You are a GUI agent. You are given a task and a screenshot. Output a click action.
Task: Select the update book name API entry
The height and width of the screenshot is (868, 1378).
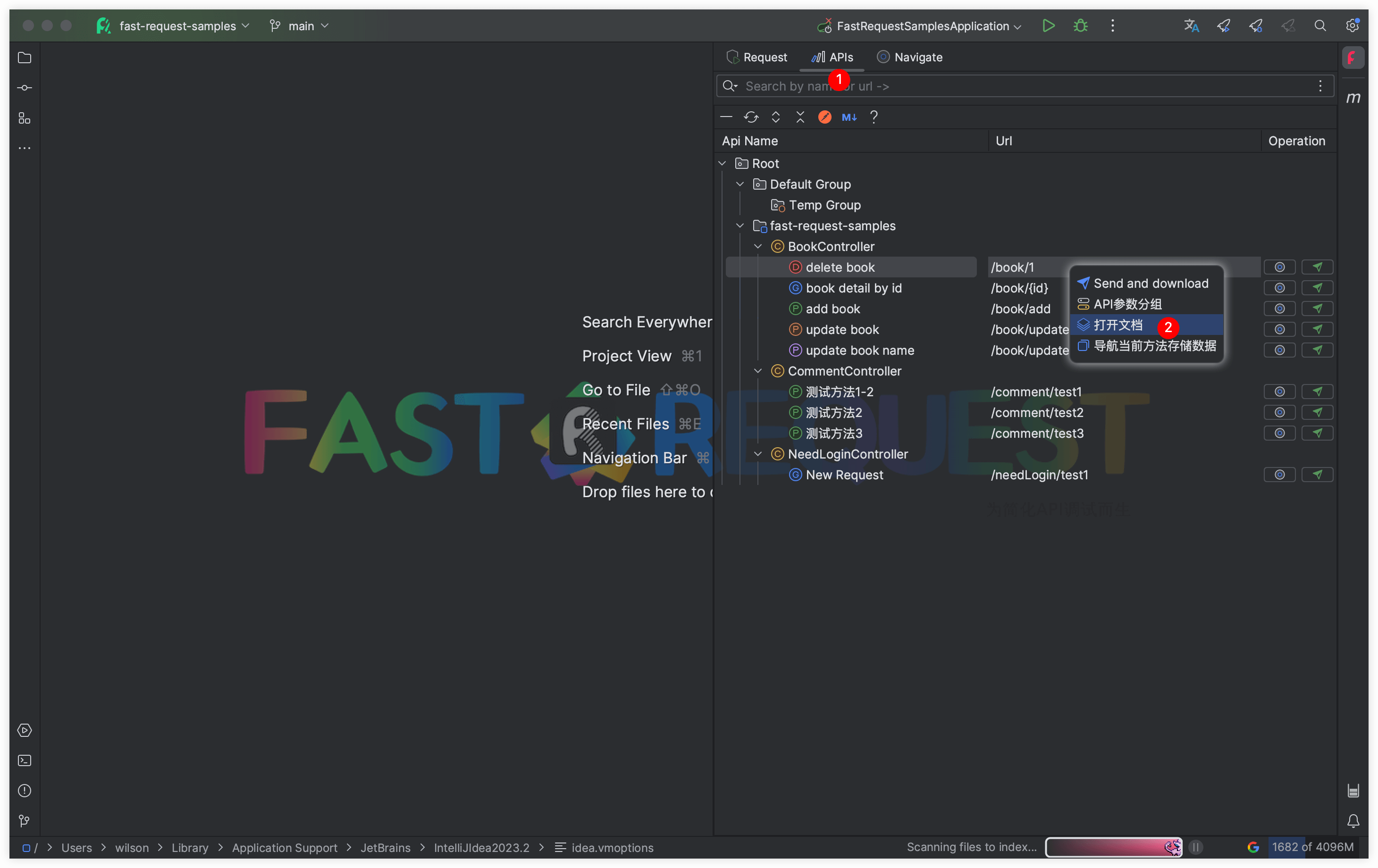[x=859, y=350]
